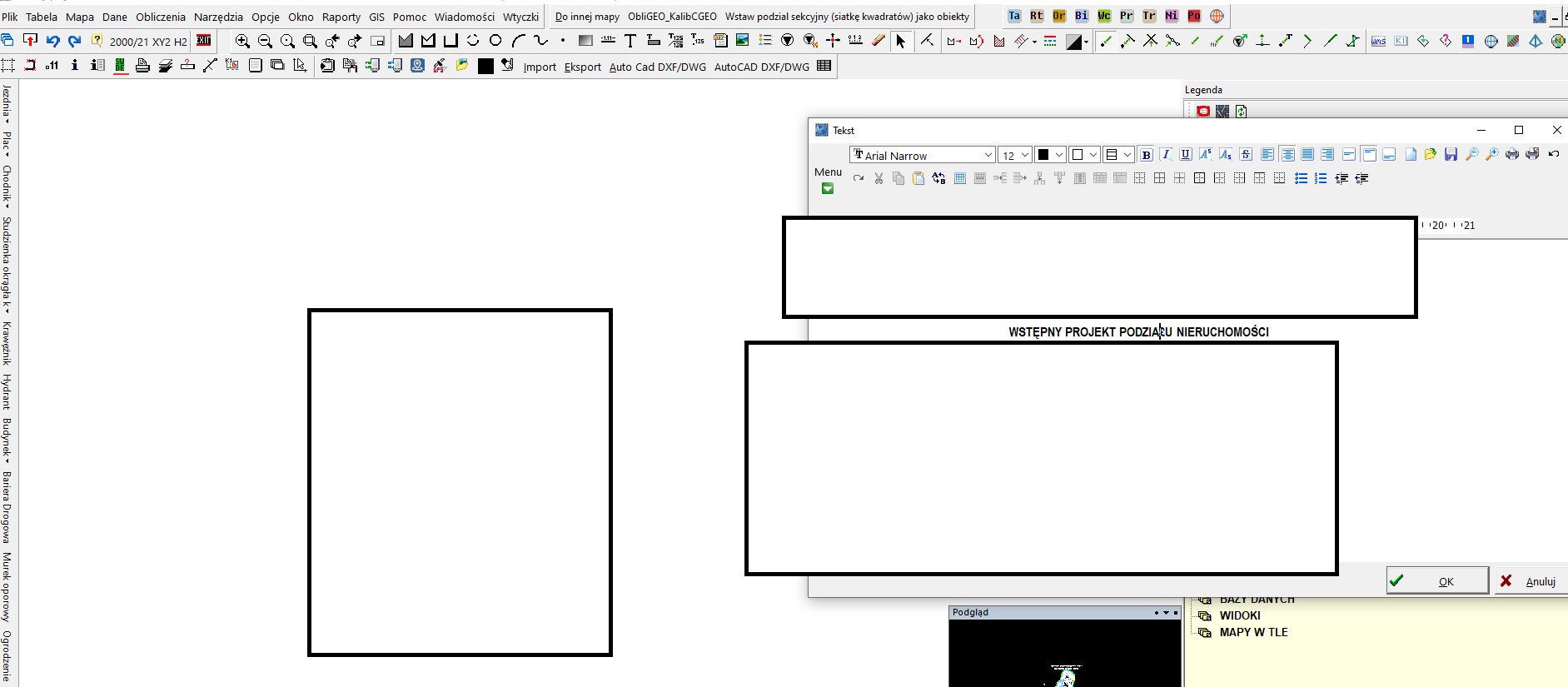Click the numbered list icon in Tekst window

(x=1321, y=178)
